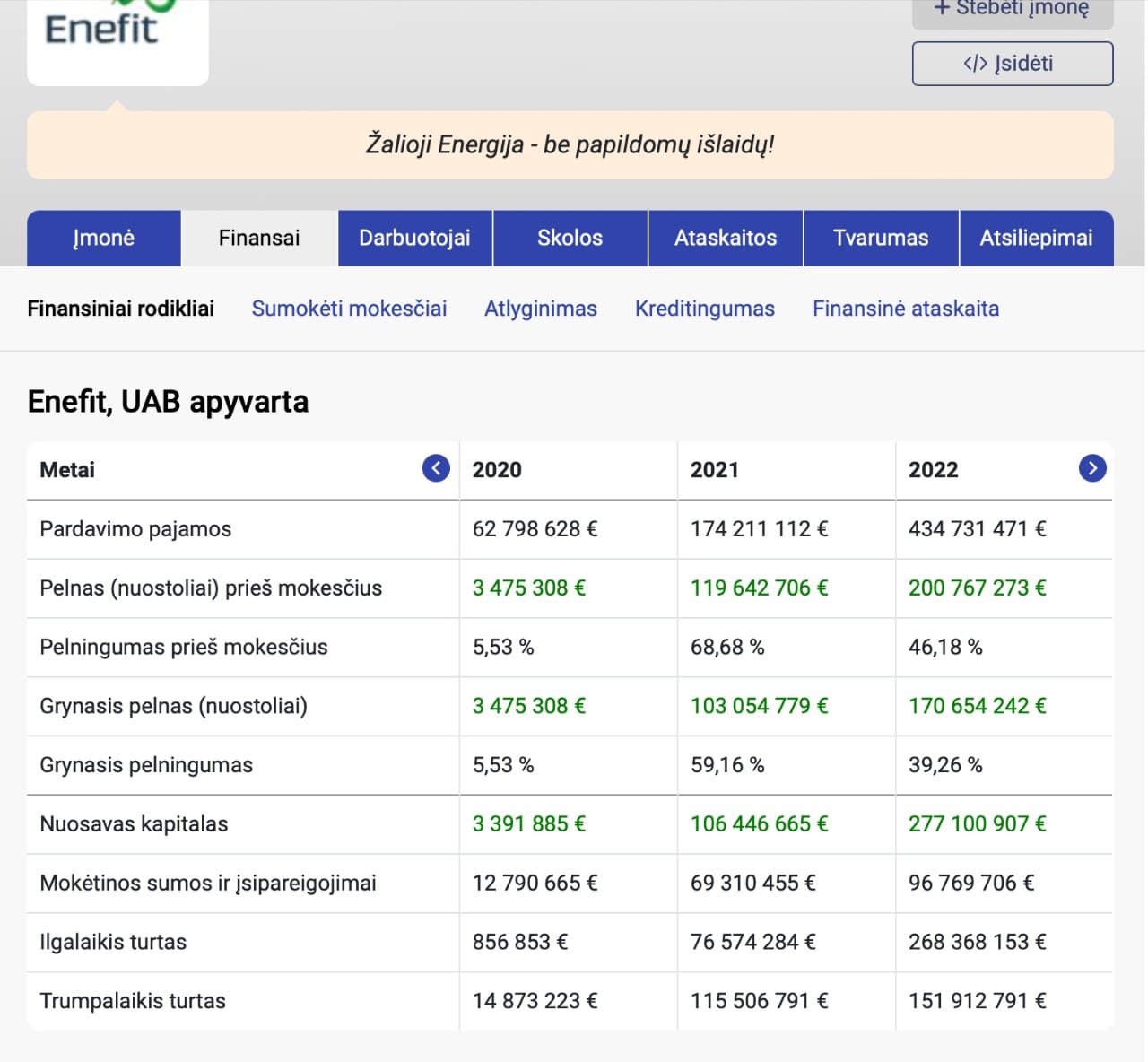Click the 'Enefit, UAB apyvarta' heading
Screen dimensions: 1148x1062
(x=169, y=402)
